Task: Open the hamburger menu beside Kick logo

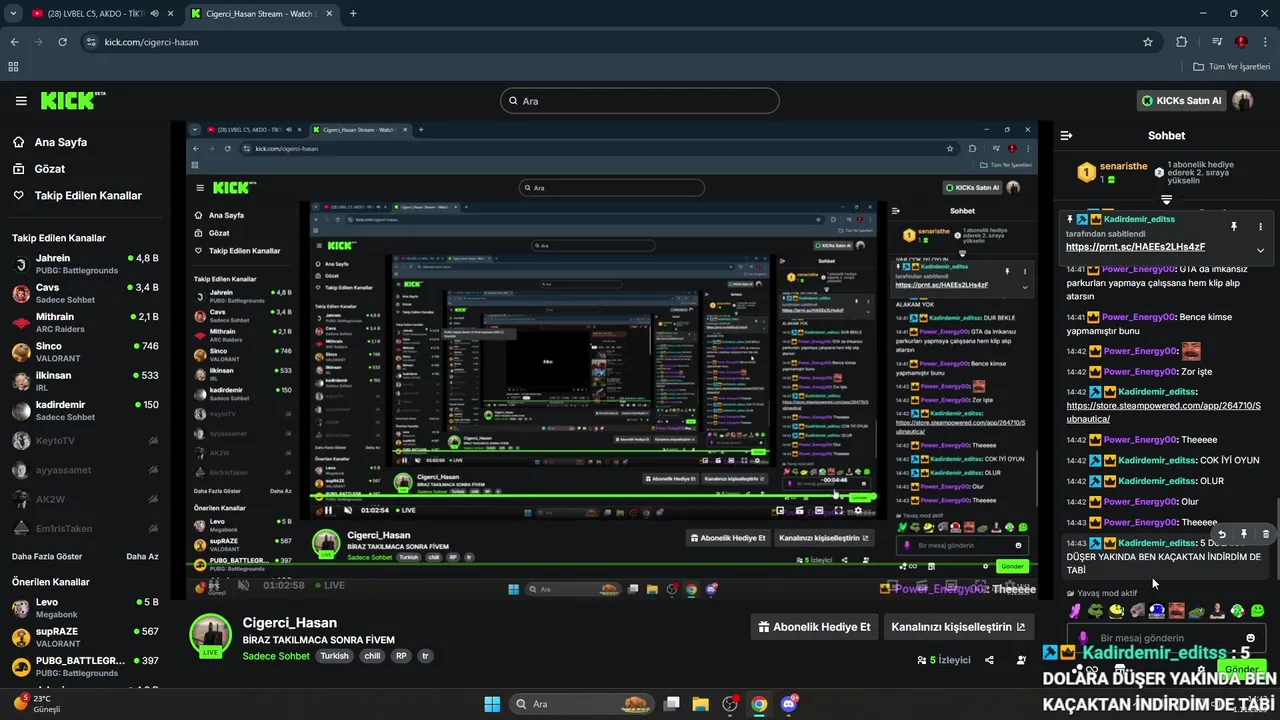Action: [x=21, y=101]
